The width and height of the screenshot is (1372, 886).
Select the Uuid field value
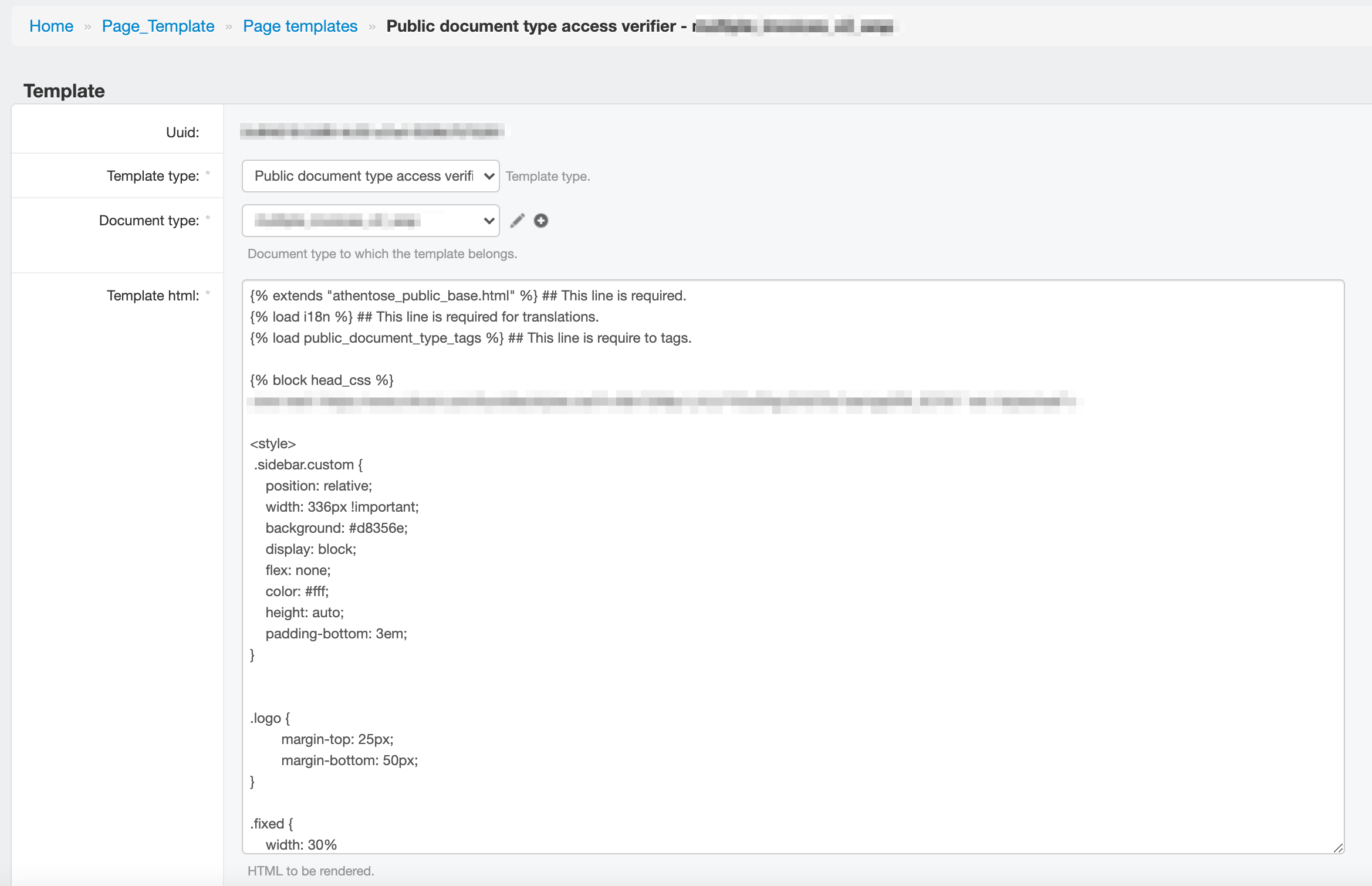point(374,131)
